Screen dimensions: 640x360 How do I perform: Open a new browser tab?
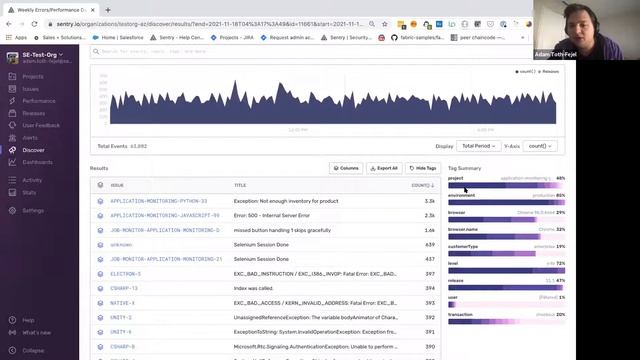point(108,10)
